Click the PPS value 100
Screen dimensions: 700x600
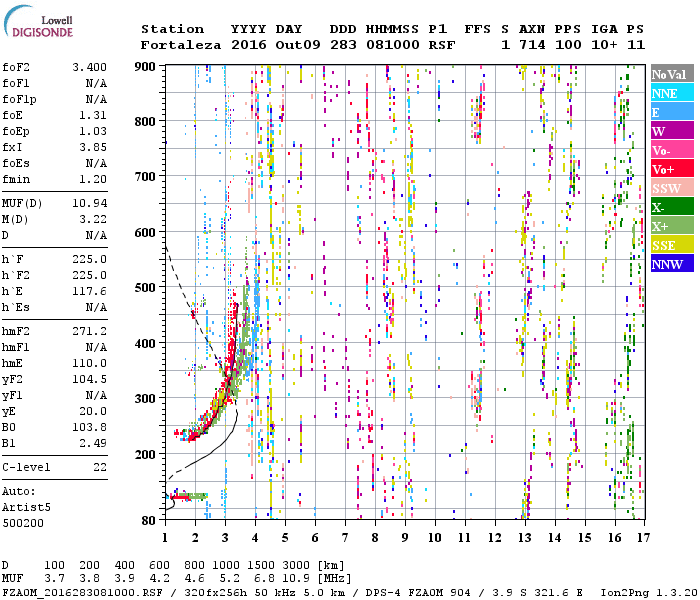tap(568, 45)
